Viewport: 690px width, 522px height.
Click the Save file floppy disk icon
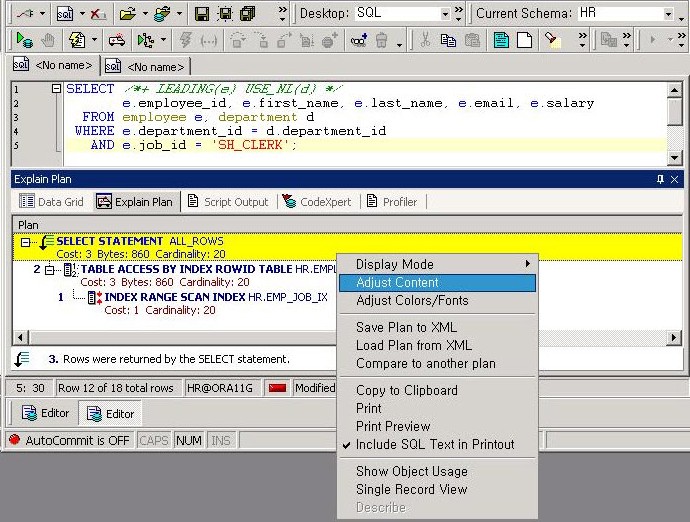[x=201, y=14]
